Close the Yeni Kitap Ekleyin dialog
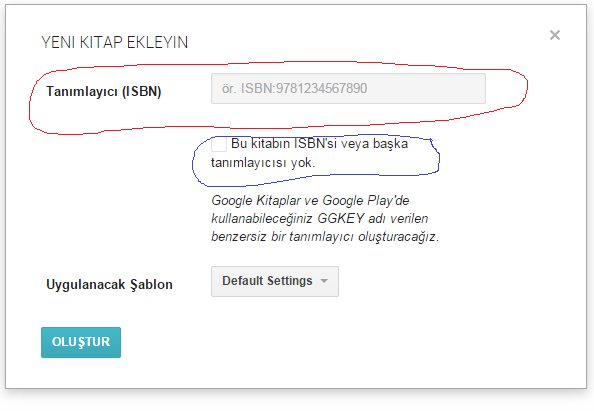The height and width of the screenshot is (411, 594). (555, 35)
